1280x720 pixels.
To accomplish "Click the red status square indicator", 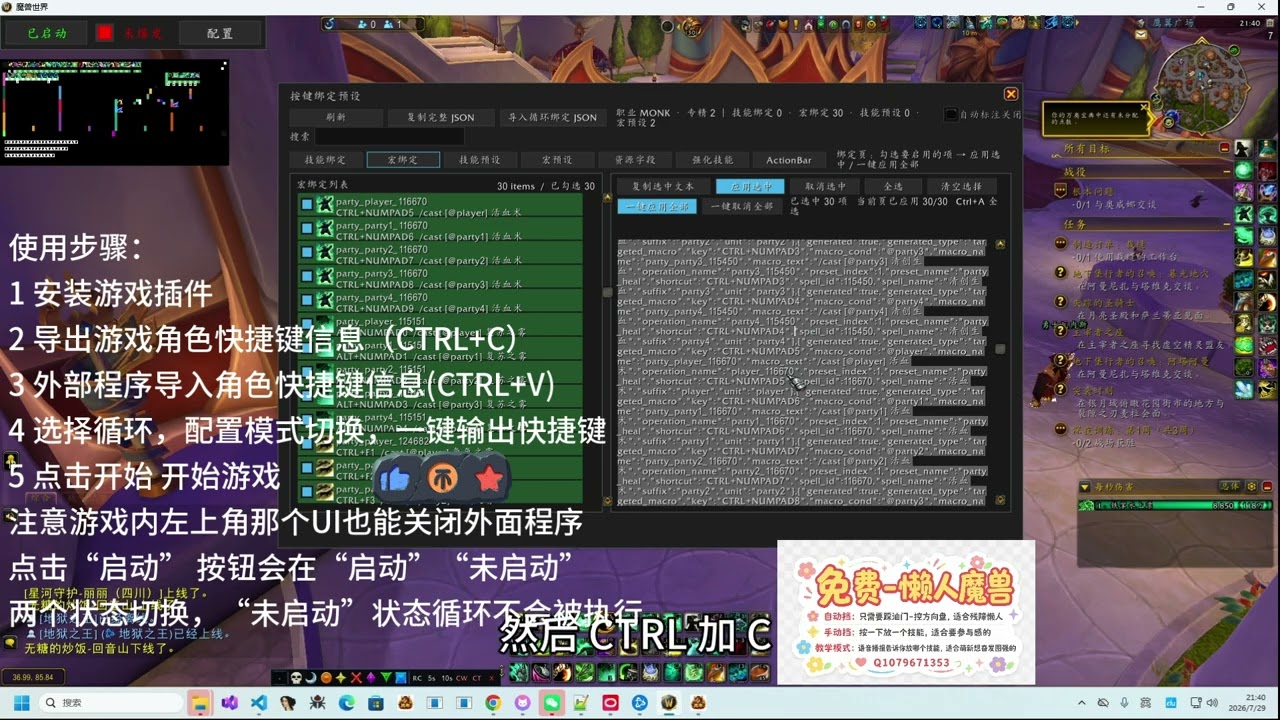I will click(x=105, y=33).
